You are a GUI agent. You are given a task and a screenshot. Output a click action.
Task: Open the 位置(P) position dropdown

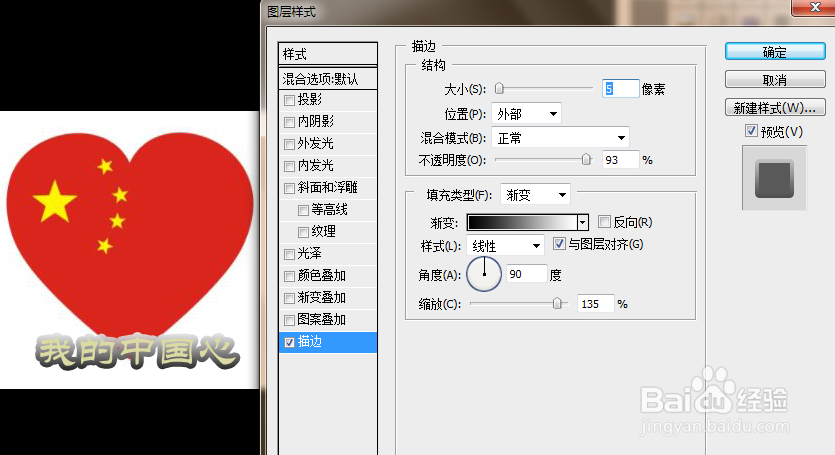coord(526,113)
